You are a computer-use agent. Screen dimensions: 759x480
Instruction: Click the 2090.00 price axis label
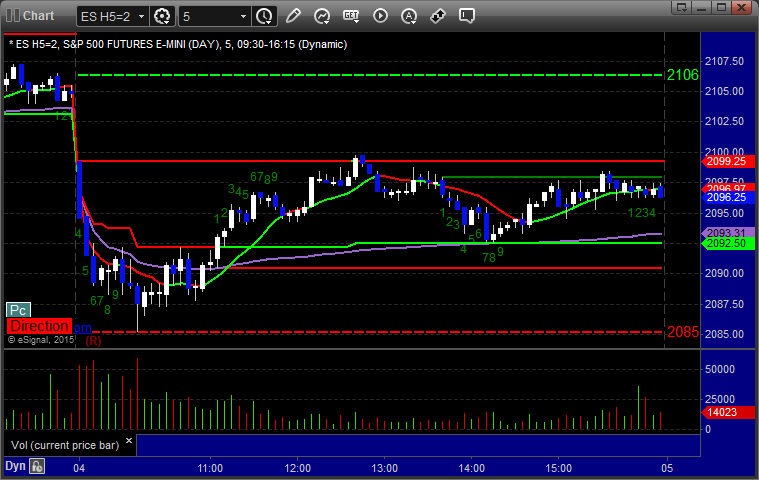click(x=724, y=273)
